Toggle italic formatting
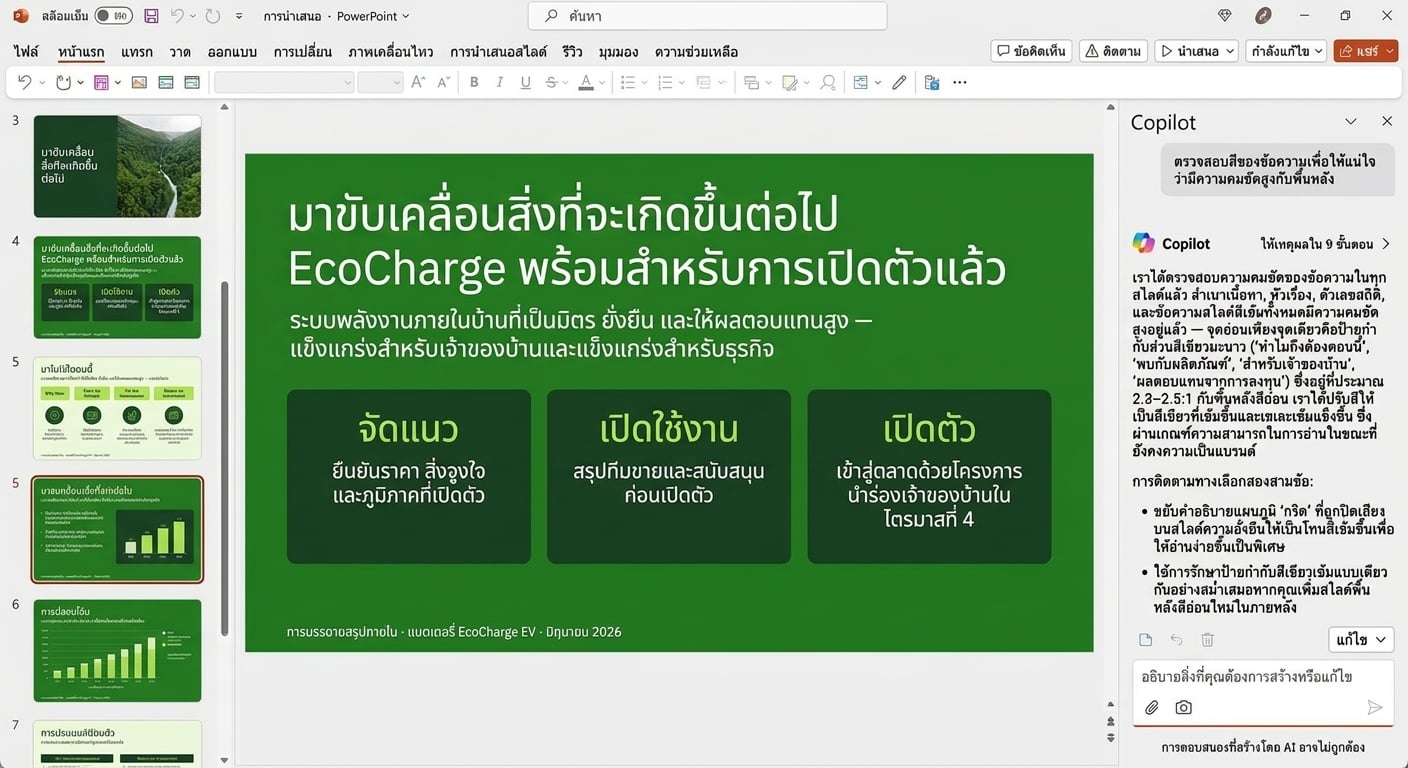This screenshot has height=768, width=1408. click(x=500, y=82)
